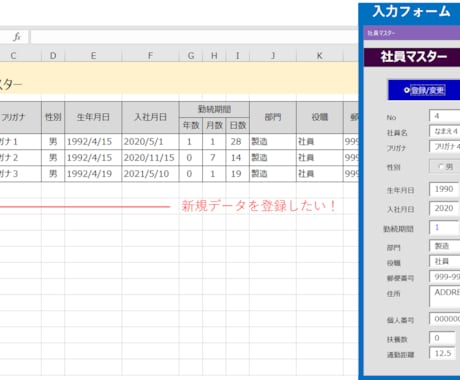Click the cell with 2020/5/1
The height and width of the screenshot is (380, 460).
tap(150, 142)
